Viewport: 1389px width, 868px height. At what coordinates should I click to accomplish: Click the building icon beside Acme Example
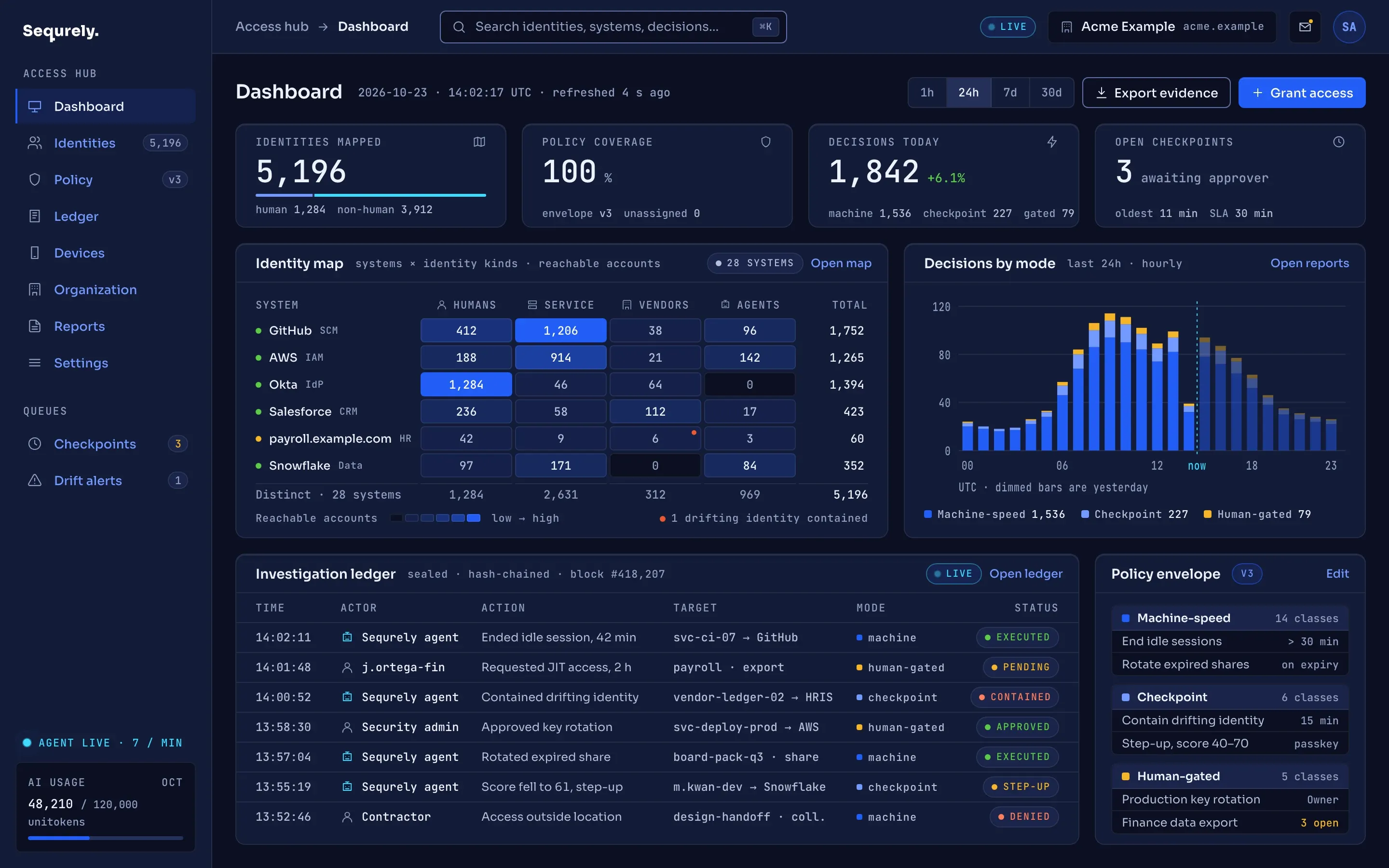(x=1066, y=27)
